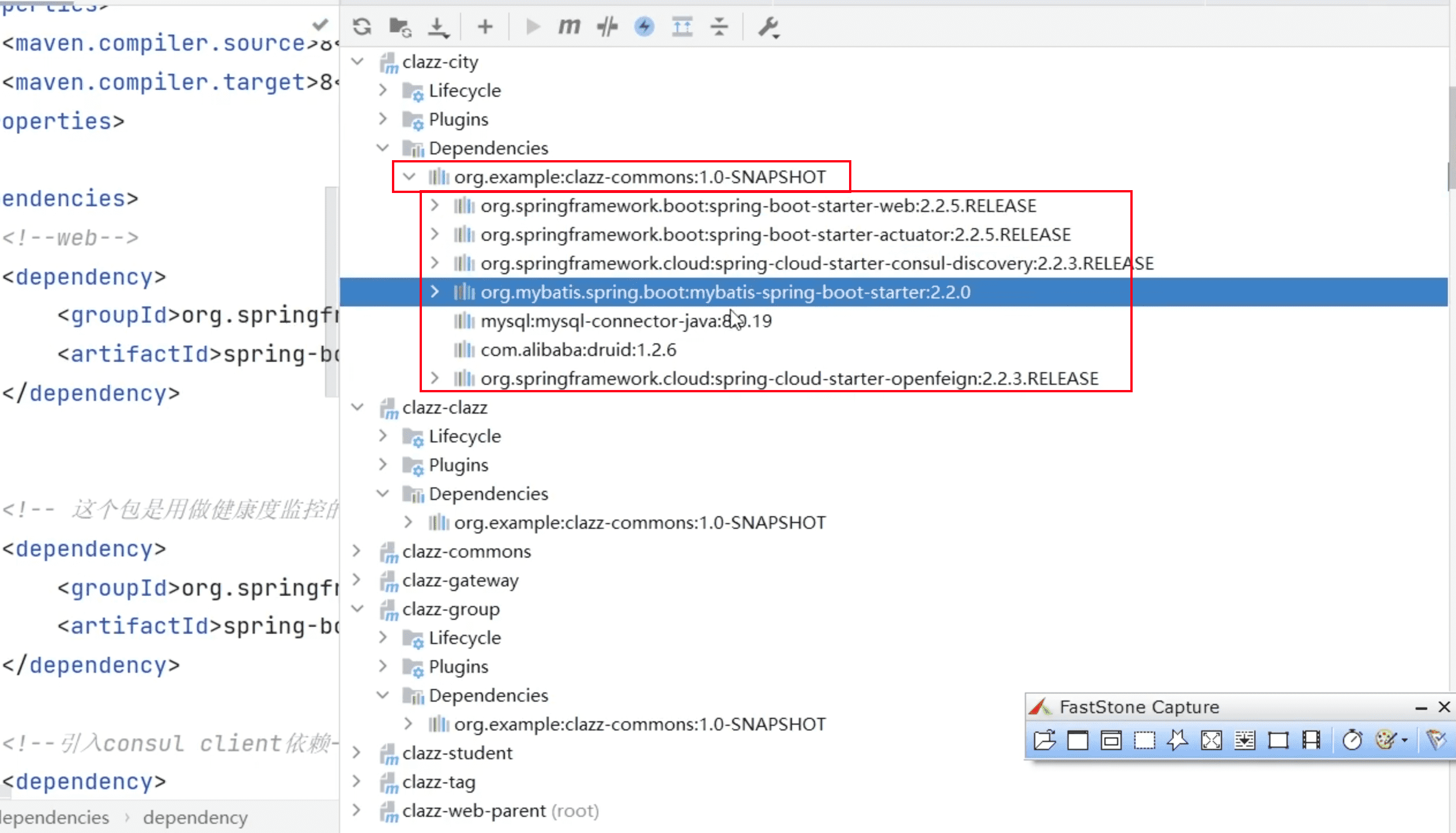1456x833 pixels.
Task: Select mysql-connector-java:8.0.19 dependency
Action: (626, 321)
